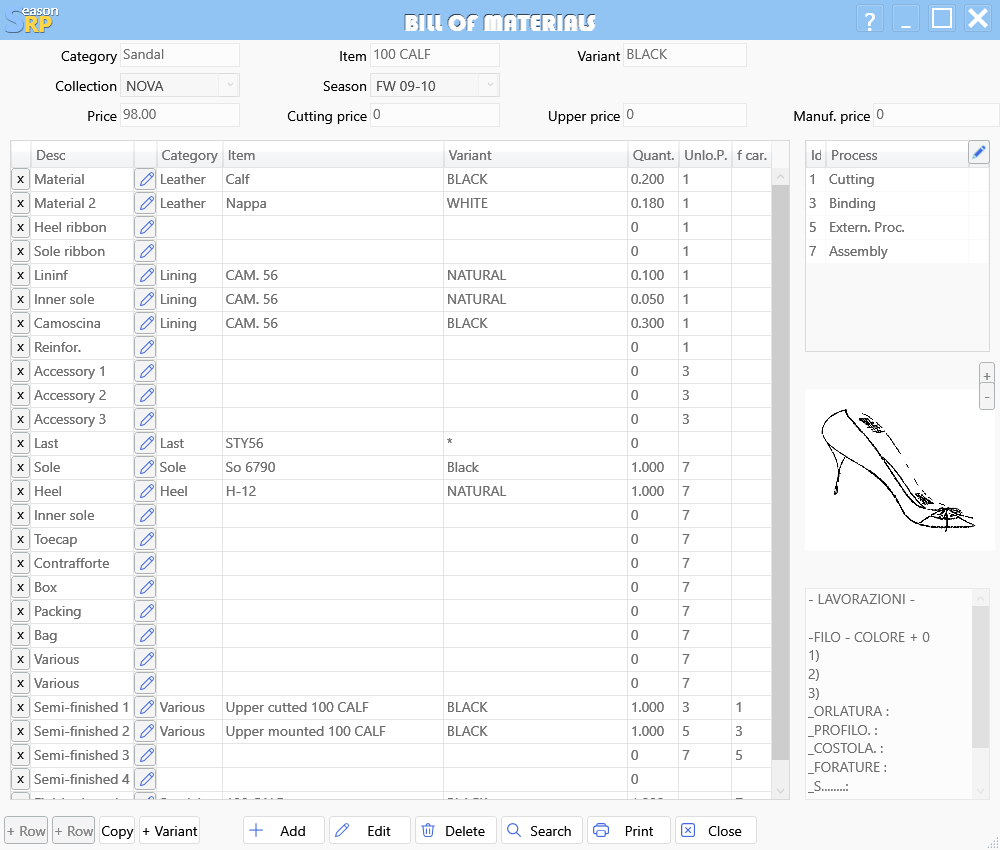This screenshot has height=850, width=1000.
Task: Click the pencil icon in the Reinfor. row
Action: pyautogui.click(x=146, y=348)
